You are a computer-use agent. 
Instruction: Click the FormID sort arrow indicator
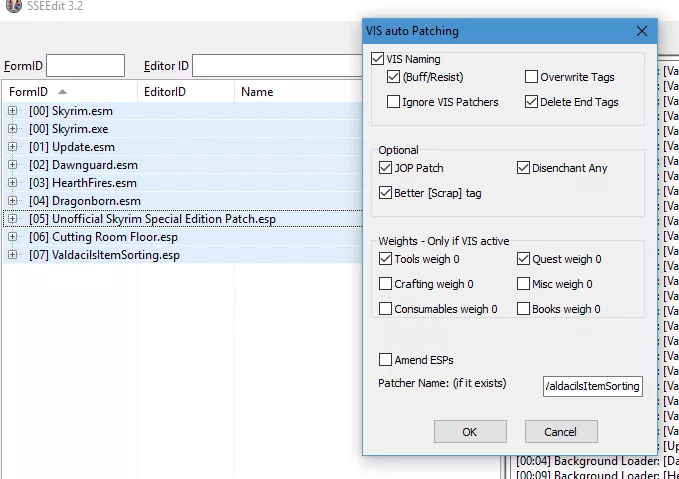pyautogui.click(x=62, y=91)
